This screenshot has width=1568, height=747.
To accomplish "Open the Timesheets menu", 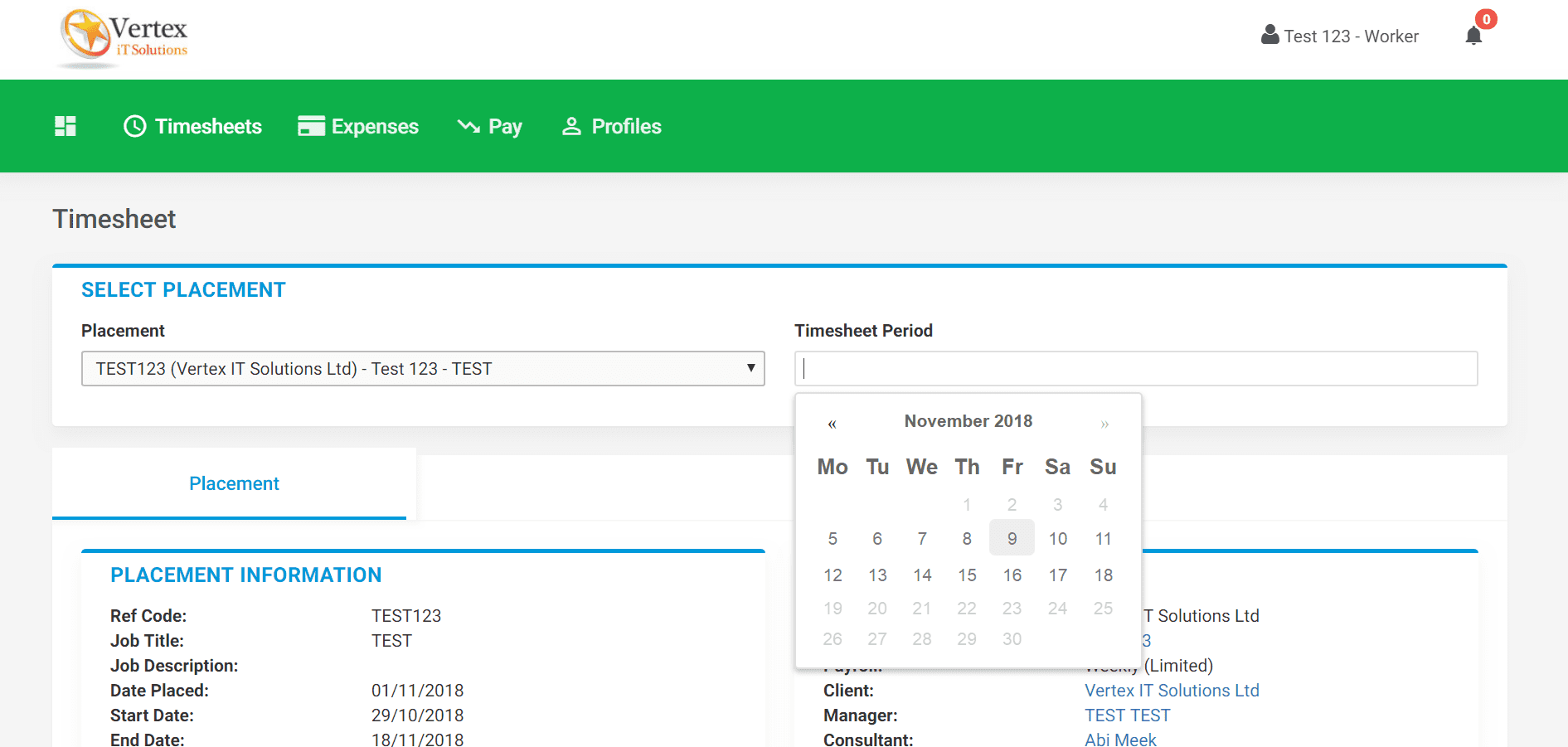I will (x=208, y=126).
